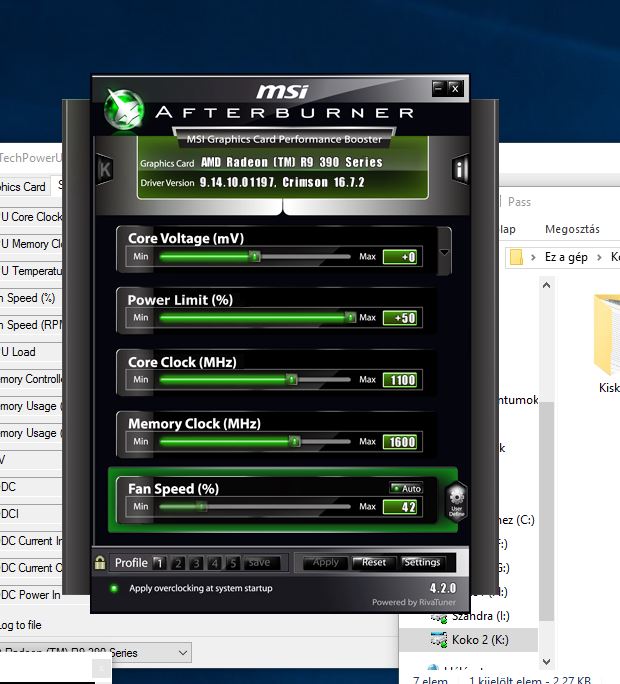
Task: Select Profile slot 4
Action: click(x=215, y=563)
